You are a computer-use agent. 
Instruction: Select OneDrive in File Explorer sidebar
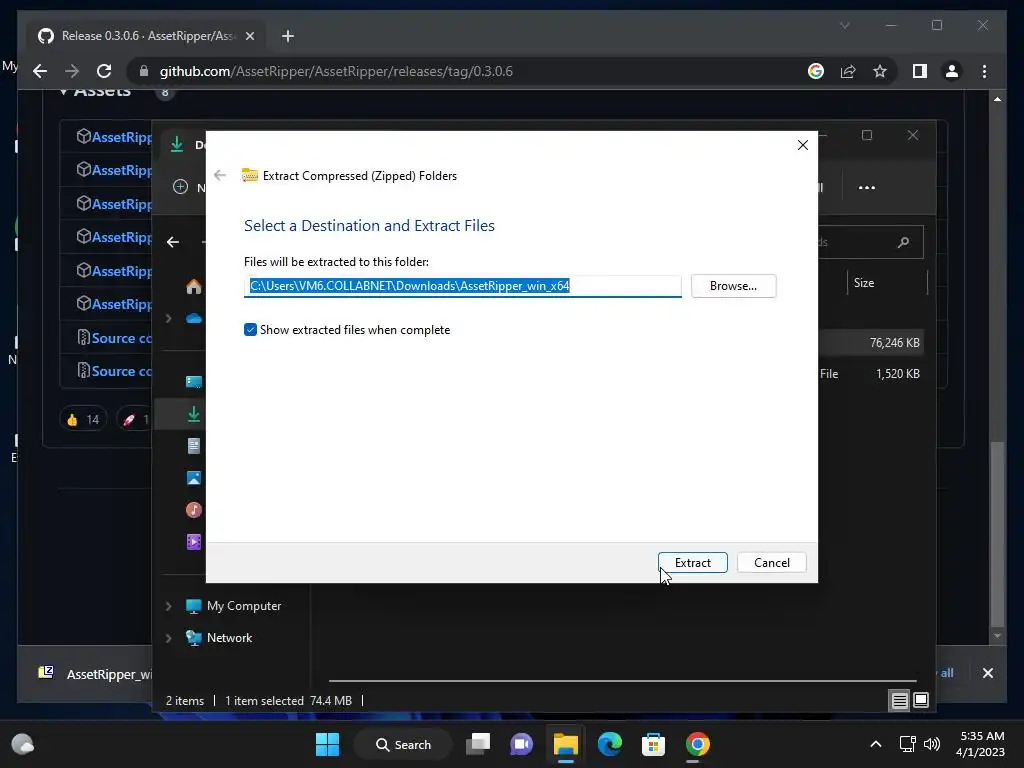tap(194, 318)
